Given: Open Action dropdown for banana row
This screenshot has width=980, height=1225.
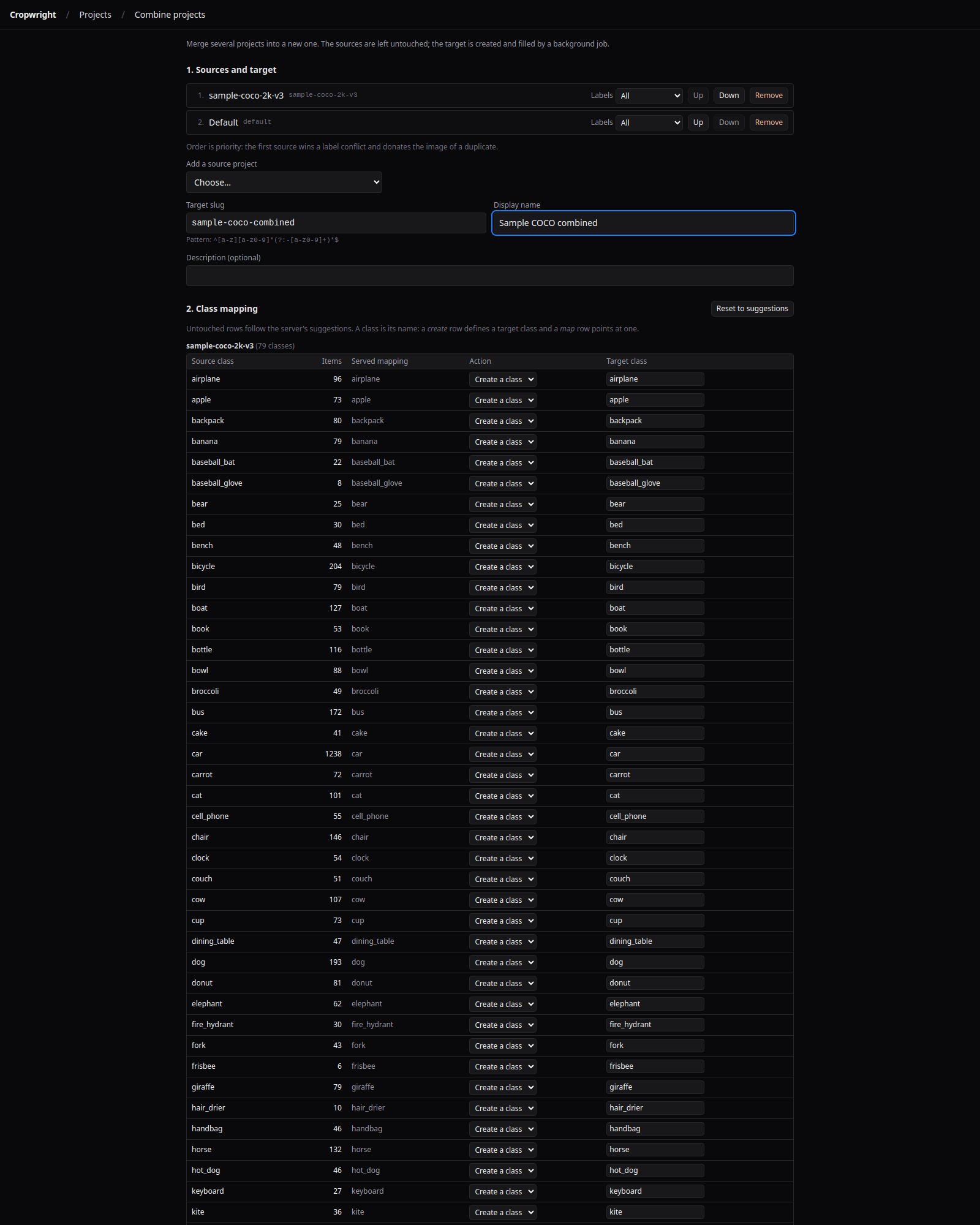Looking at the screenshot, I should pos(503,442).
